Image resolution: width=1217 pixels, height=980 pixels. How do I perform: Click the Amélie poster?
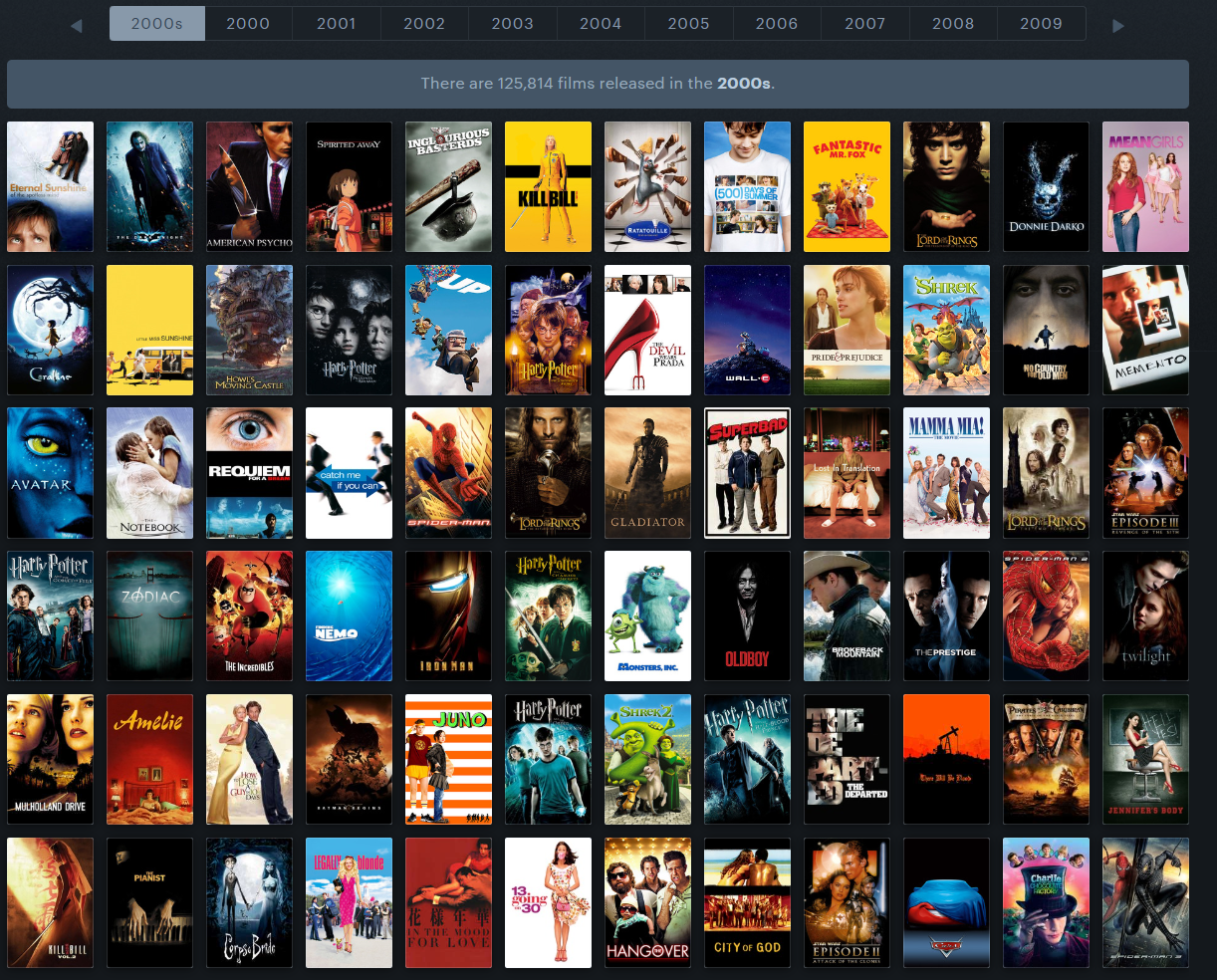tap(149, 760)
